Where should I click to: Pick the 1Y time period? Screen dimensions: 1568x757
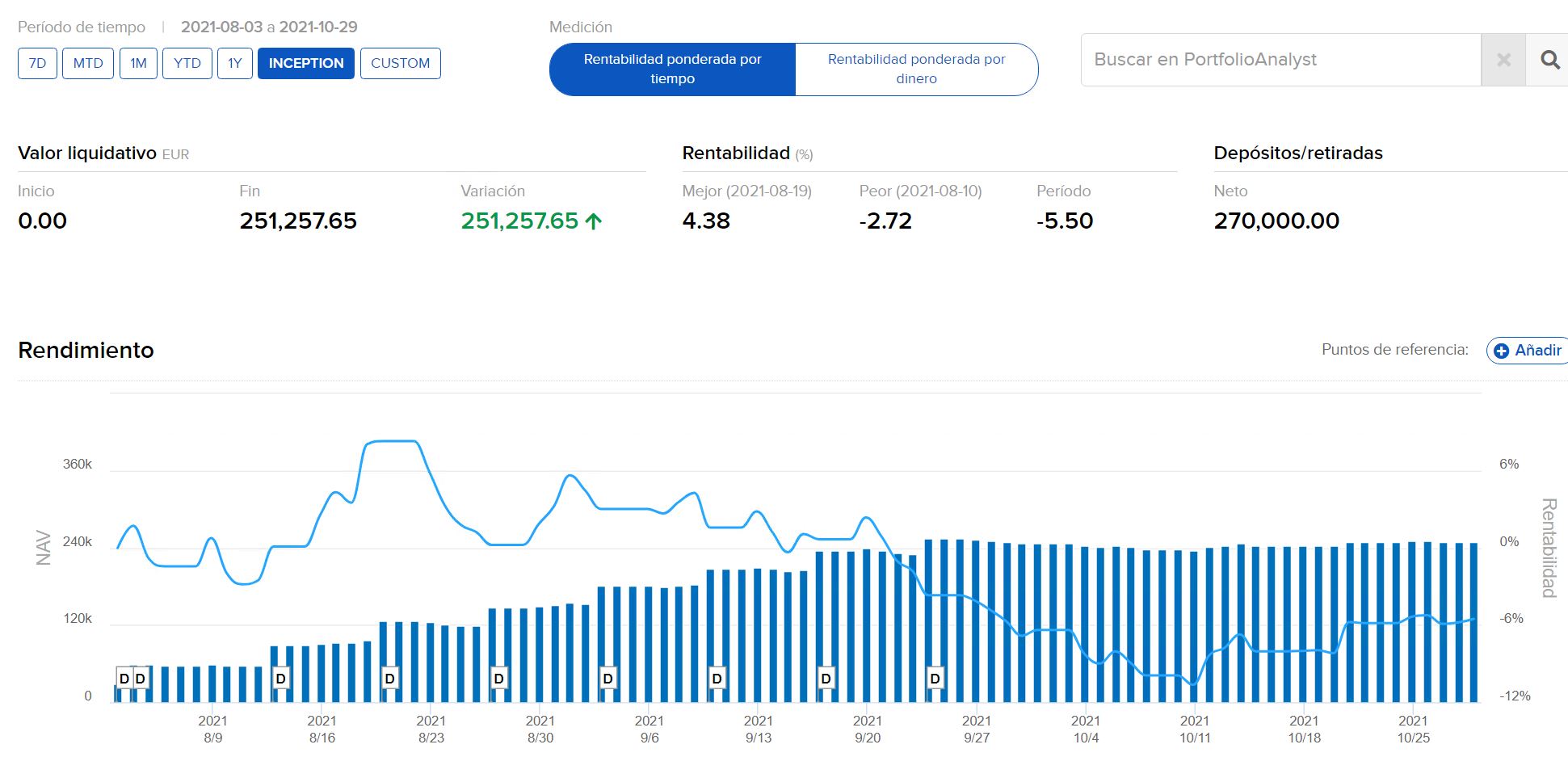pos(234,63)
